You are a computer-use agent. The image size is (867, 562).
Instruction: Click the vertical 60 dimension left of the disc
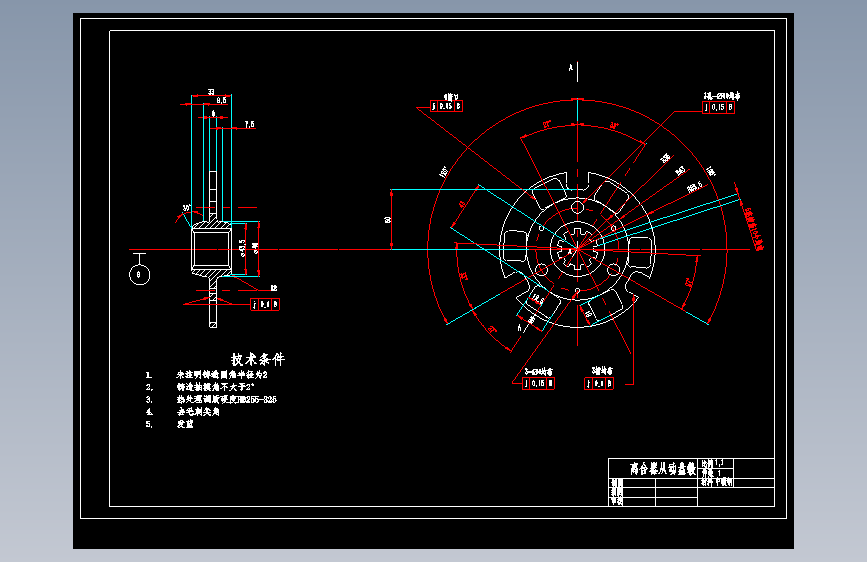coord(388,220)
